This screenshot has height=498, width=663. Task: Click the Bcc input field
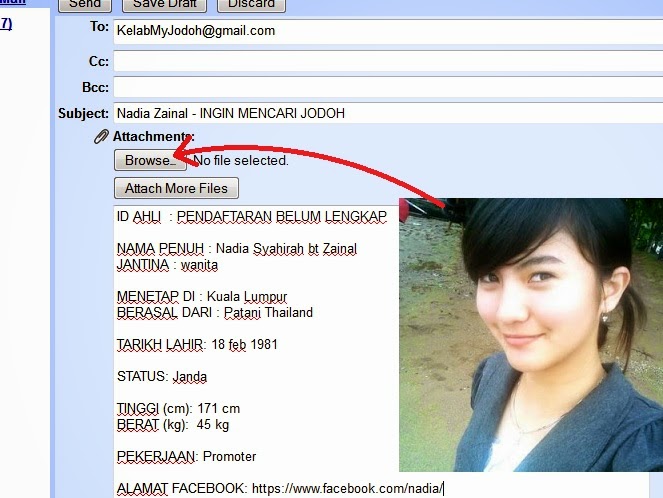(x=388, y=87)
